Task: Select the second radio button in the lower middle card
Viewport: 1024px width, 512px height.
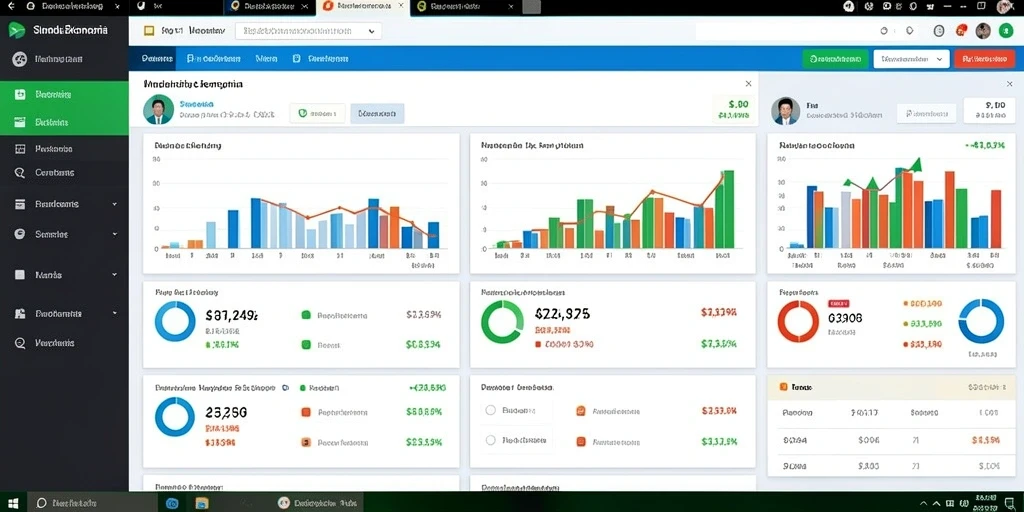Action: [491, 440]
